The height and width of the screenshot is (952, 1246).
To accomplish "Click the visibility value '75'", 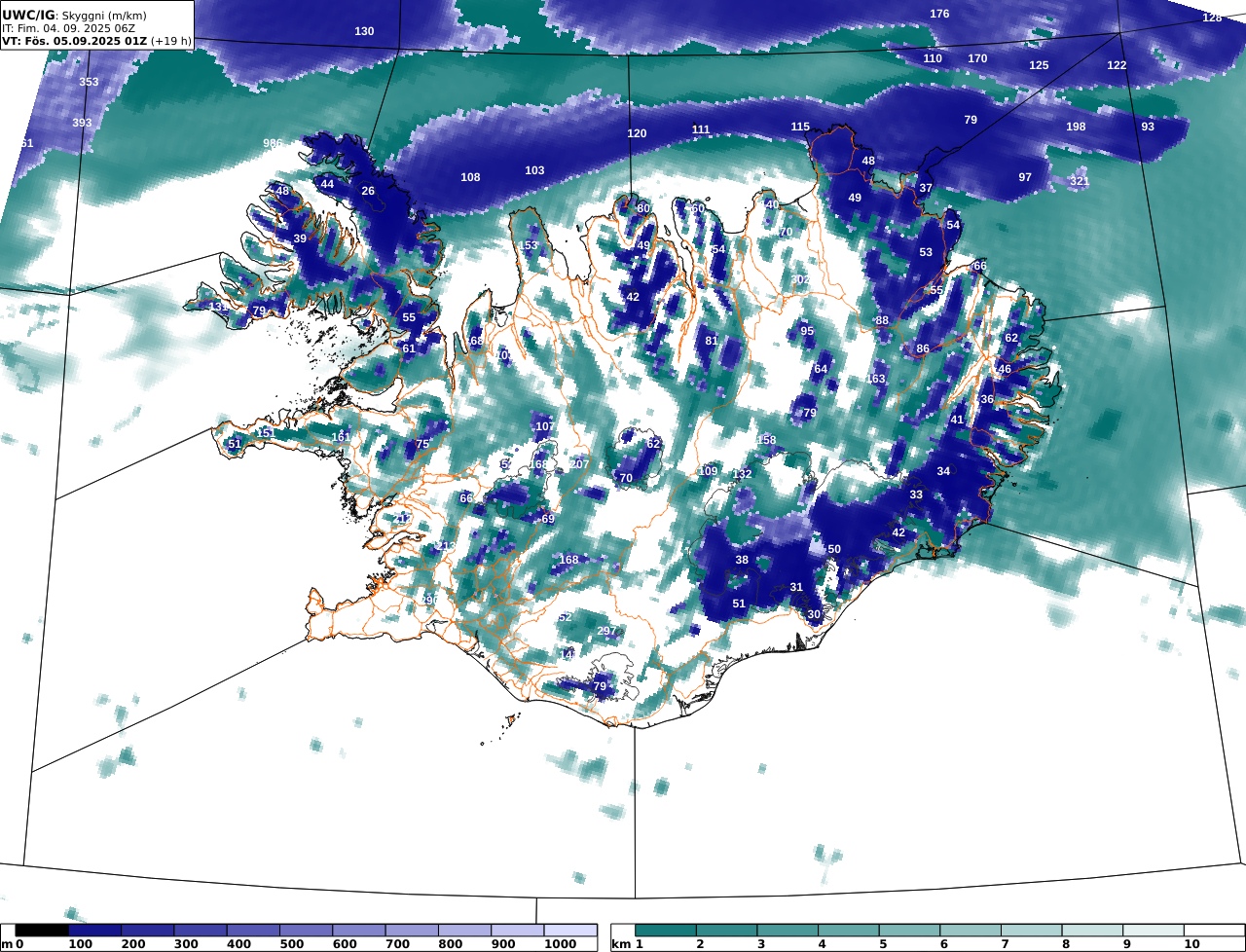I will click(422, 444).
